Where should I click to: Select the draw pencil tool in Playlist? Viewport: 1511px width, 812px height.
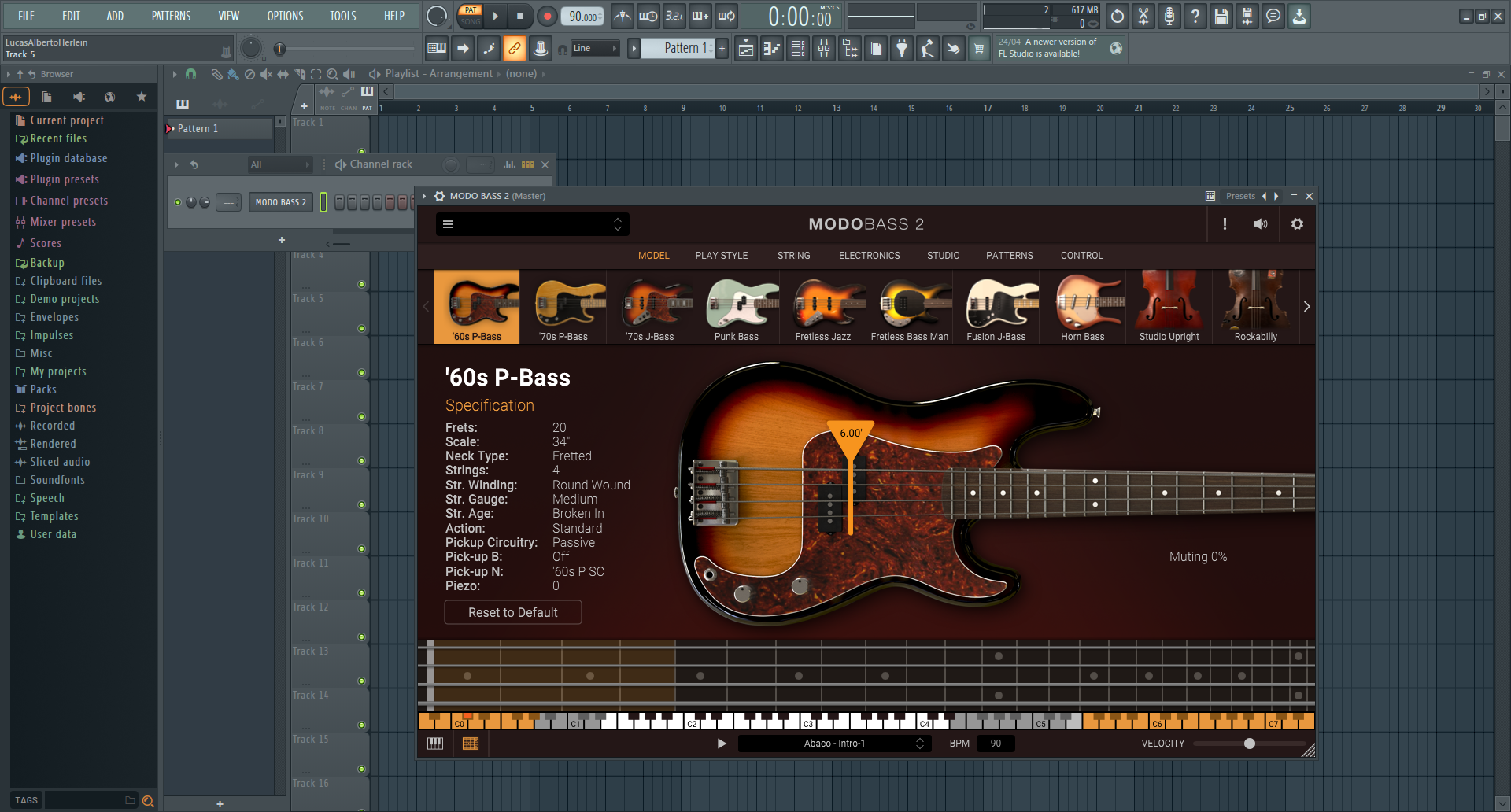[216, 74]
